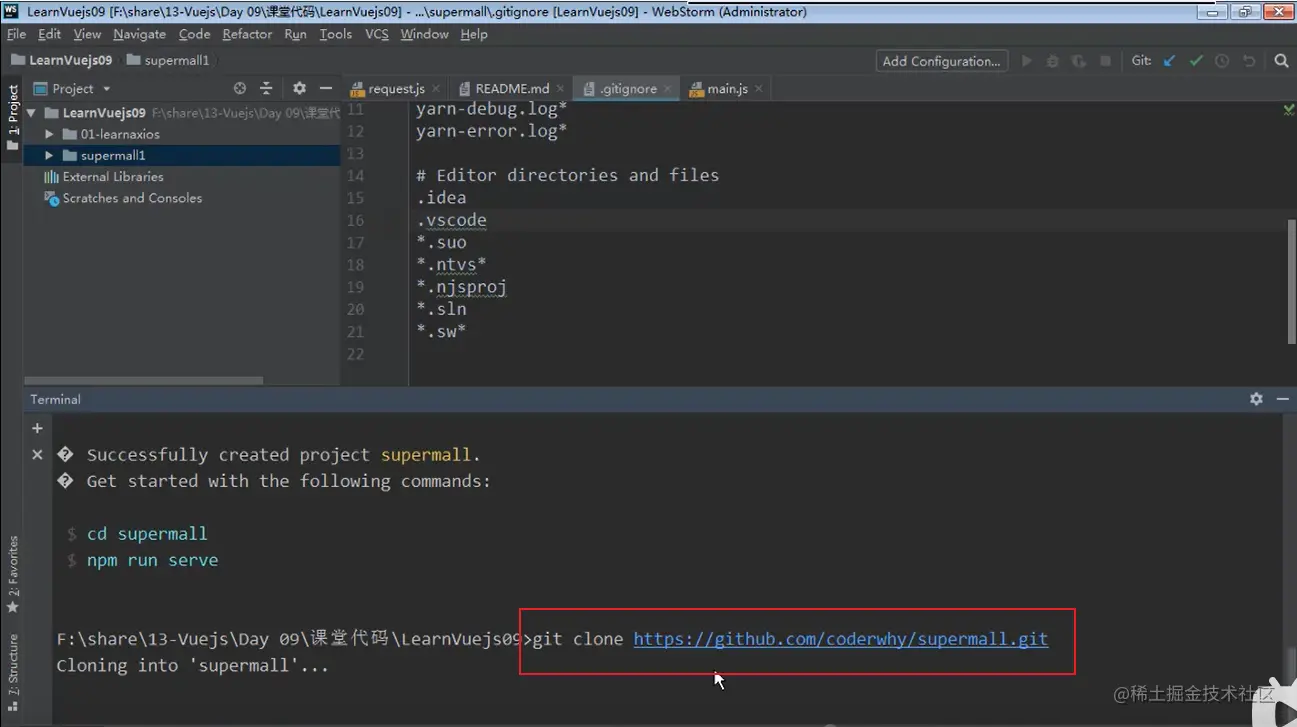Click 'npm run serve' text in terminal
1297x727 pixels.
pos(152,560)
